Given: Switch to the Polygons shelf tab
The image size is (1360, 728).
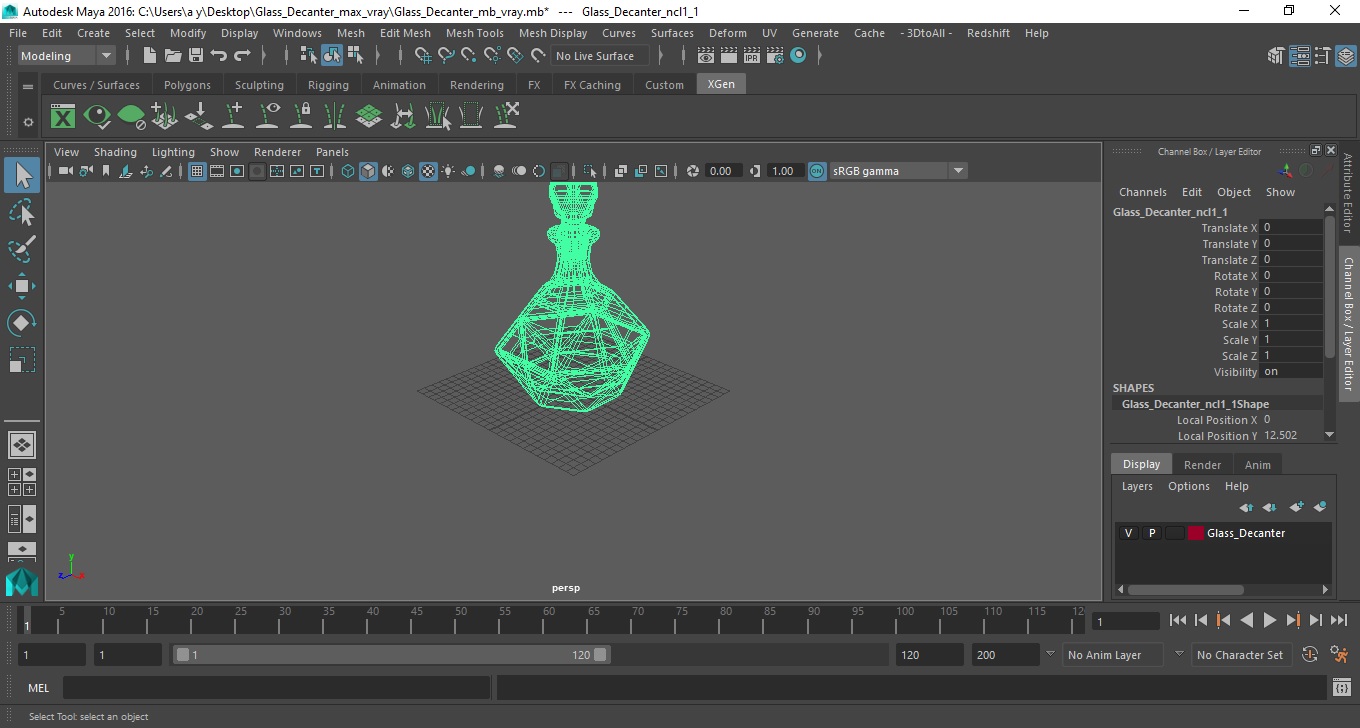Looking at the screenshot, I should [187, 85].
